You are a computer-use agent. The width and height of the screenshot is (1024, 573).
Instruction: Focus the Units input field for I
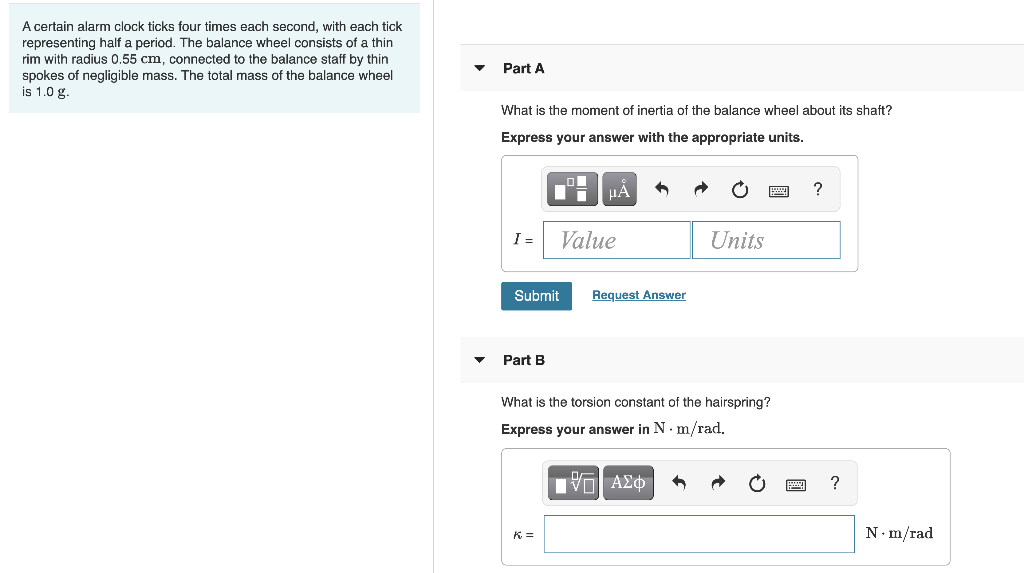point(766,240)
